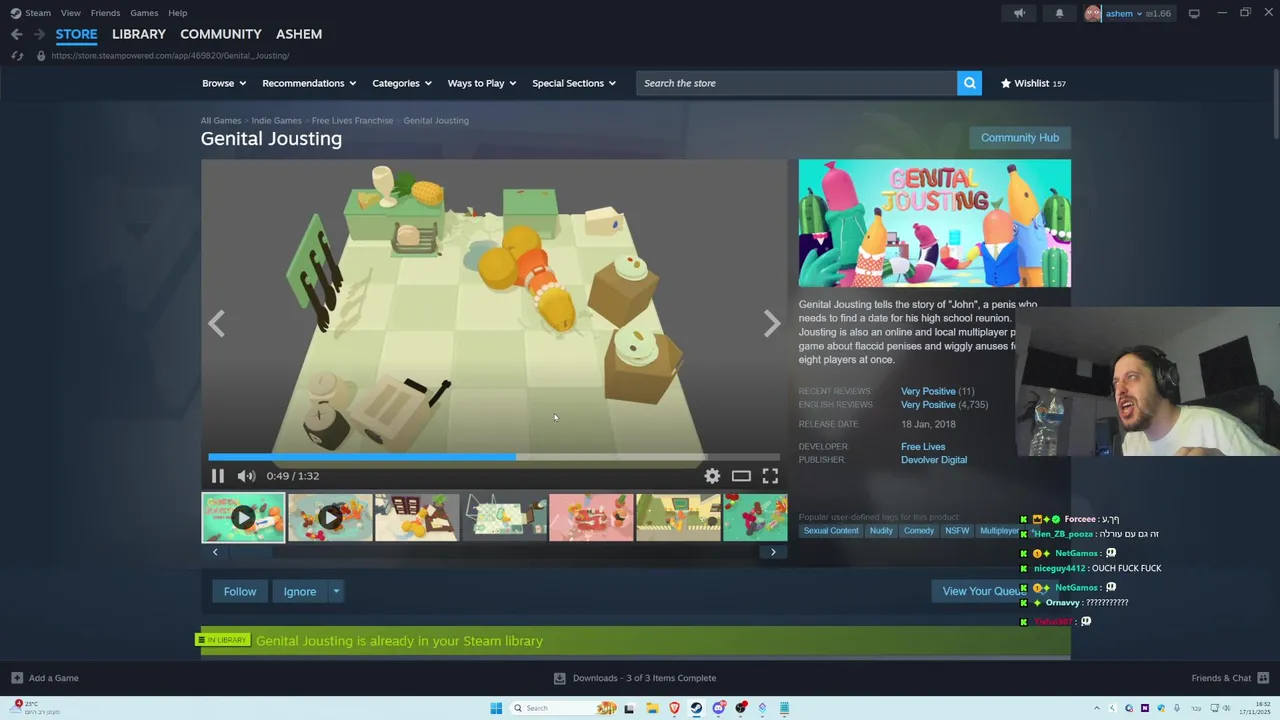This screenshot has height=720, width=1280.
Task: Click the Ignore button
Action: (x=300, y=591)
